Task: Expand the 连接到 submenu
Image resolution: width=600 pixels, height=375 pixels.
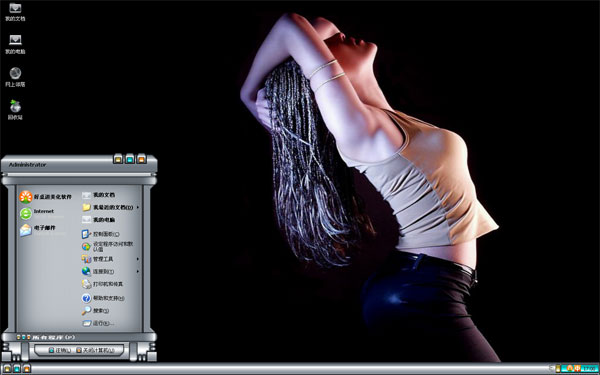Action: pos(111,271)
